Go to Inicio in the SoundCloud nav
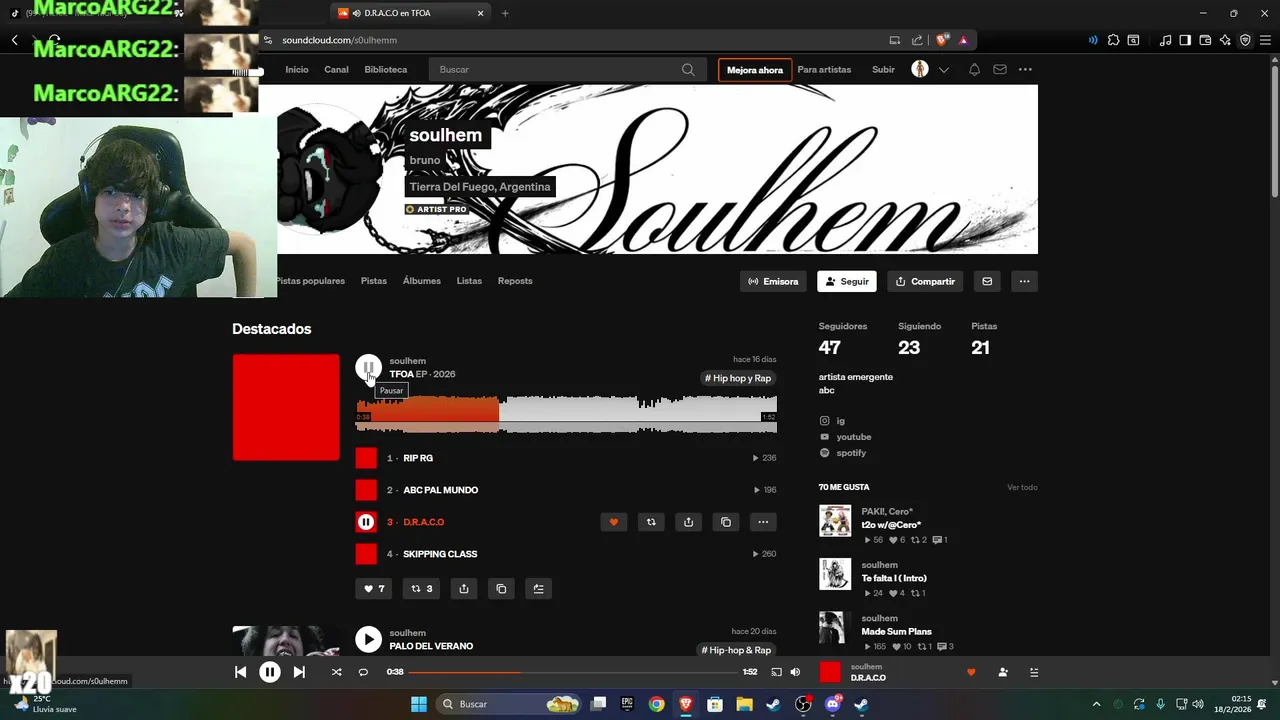The width and height of the screenshot is (1280, 720). click(297, 70)
